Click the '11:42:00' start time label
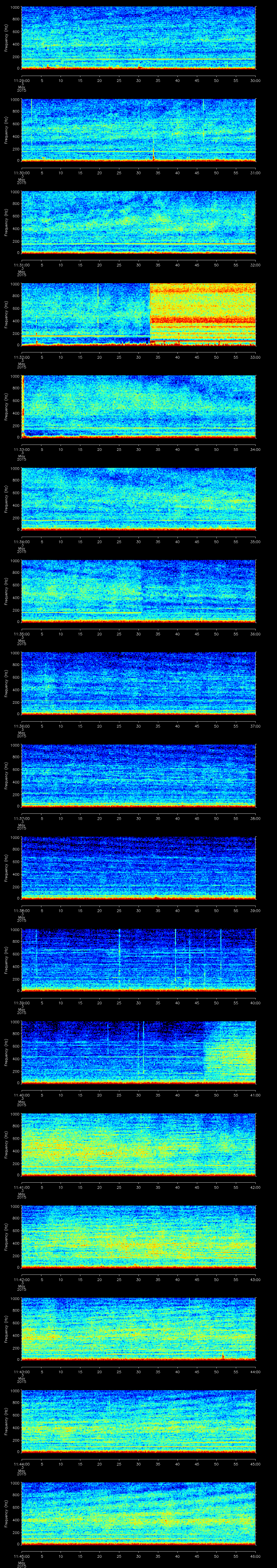The image size is (277, 1568). (x=21, y=1279)
